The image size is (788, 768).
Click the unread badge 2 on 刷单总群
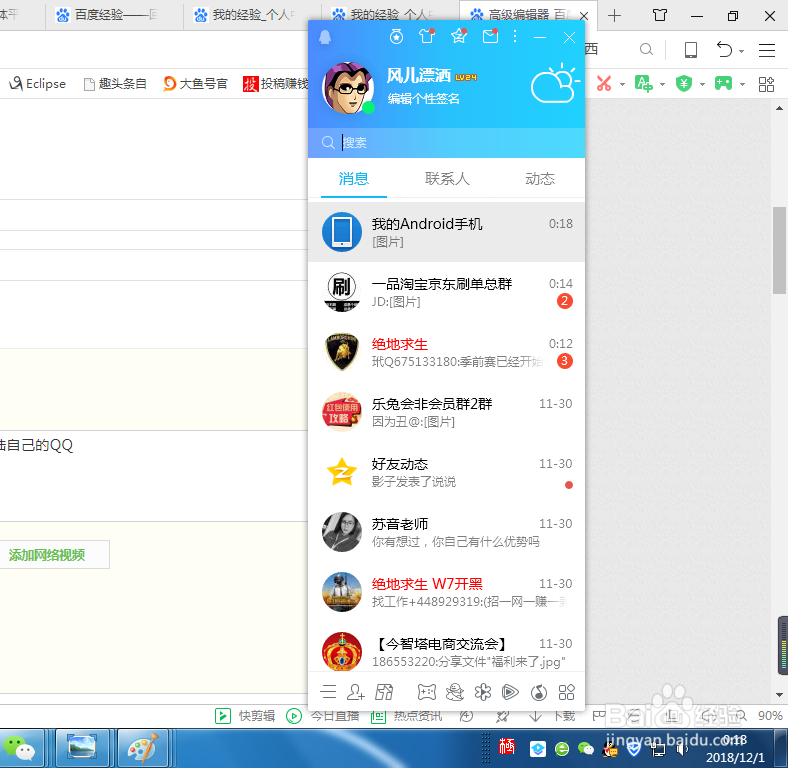point(564,301)
